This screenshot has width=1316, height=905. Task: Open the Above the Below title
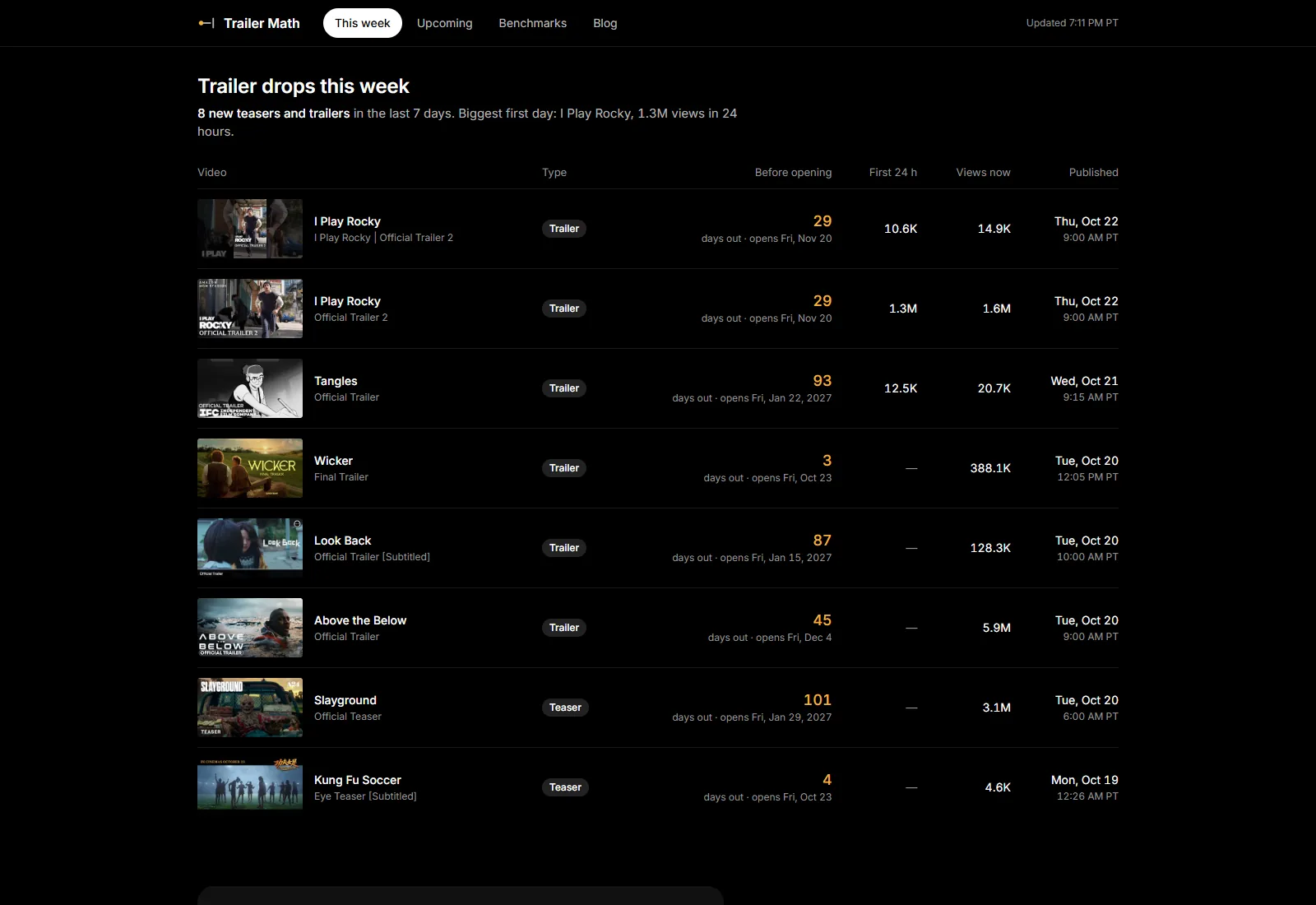[x=360, y=620]
